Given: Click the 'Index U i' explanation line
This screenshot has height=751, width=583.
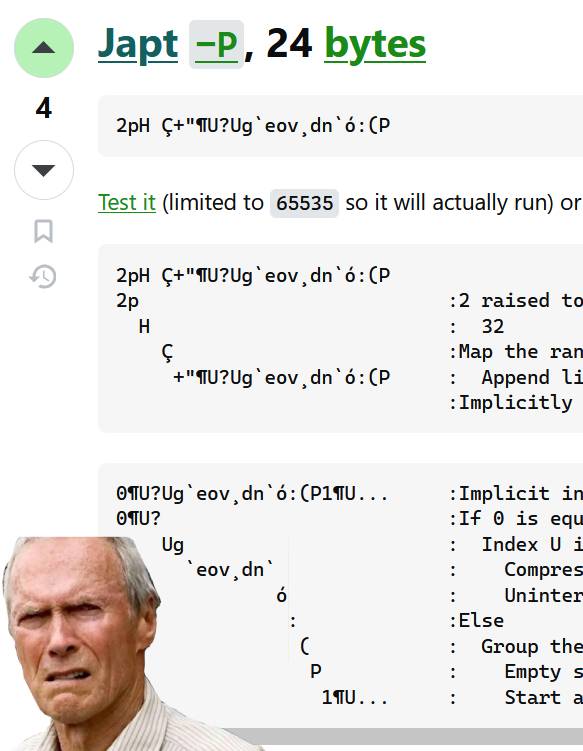Looking at the screenshot, I should (532, 545).
